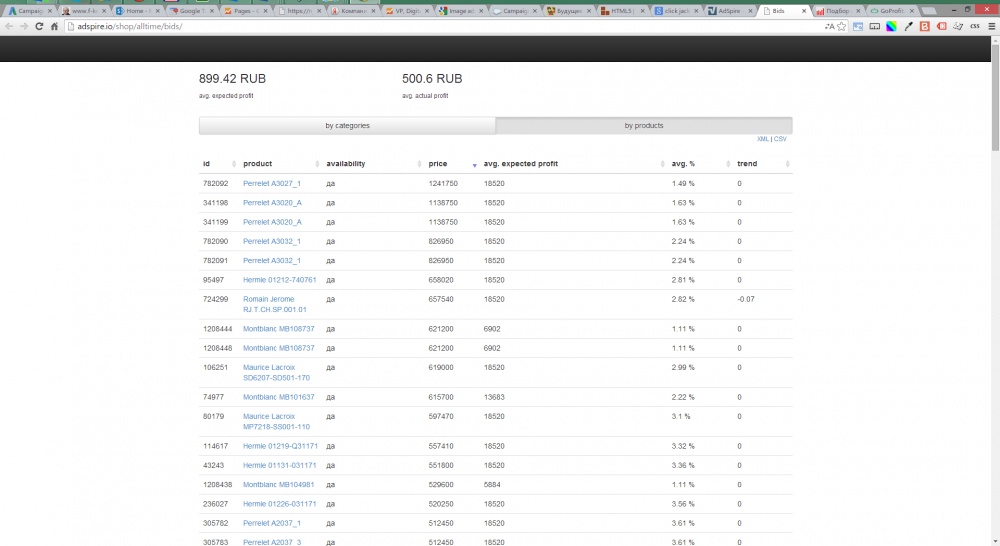This screenshot has width=1000, height=546.
Task: Select avg. % cell 3.1 %
Action: click(x=680, y=417)
